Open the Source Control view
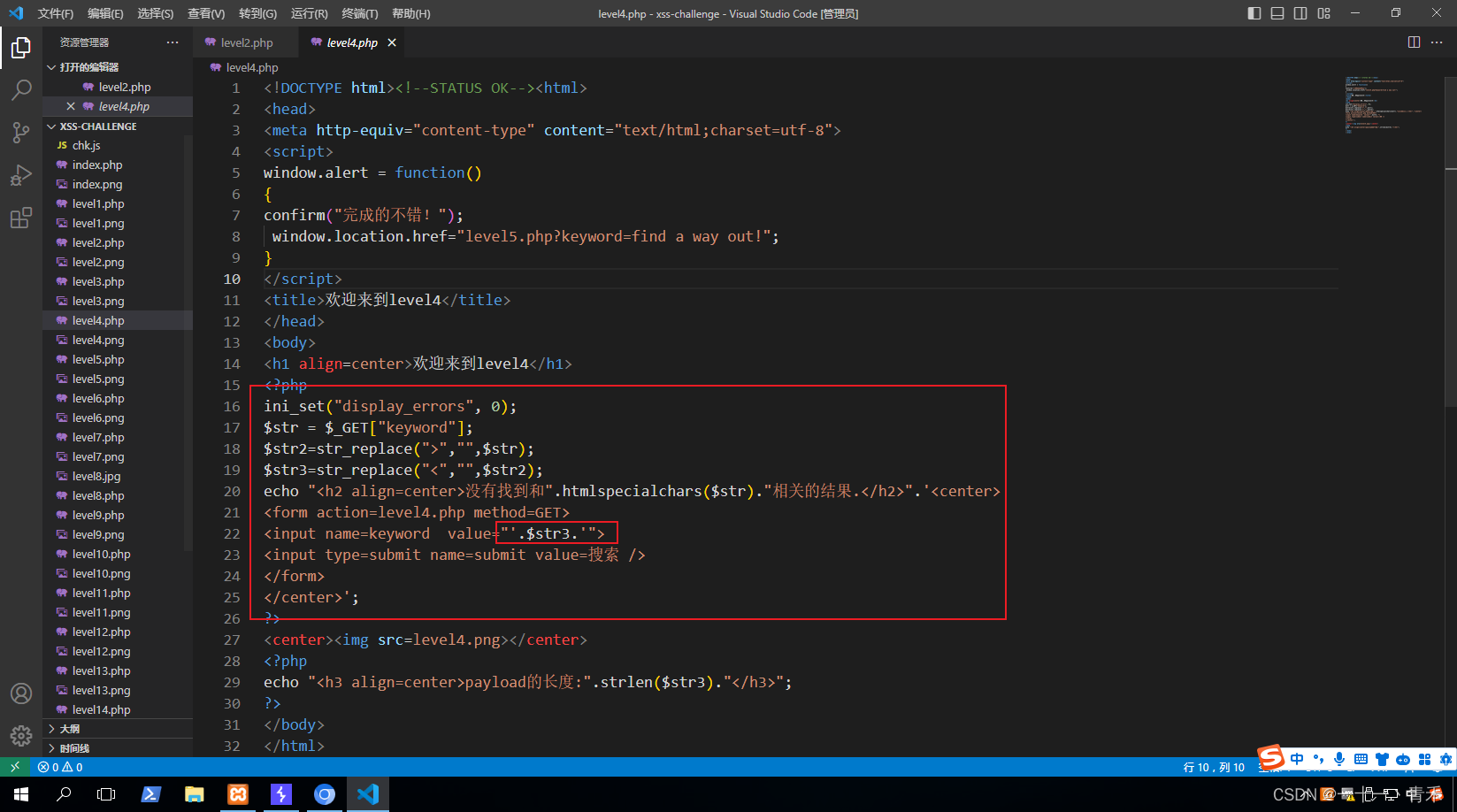Screen dimensions: 1457x812 coord(21,133)
